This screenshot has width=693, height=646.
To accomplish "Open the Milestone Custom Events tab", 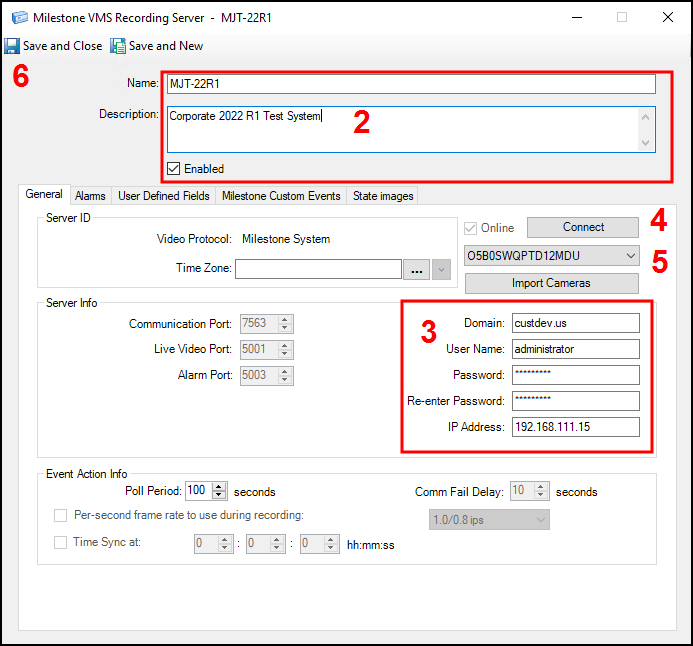I will [x=281, y=196].
